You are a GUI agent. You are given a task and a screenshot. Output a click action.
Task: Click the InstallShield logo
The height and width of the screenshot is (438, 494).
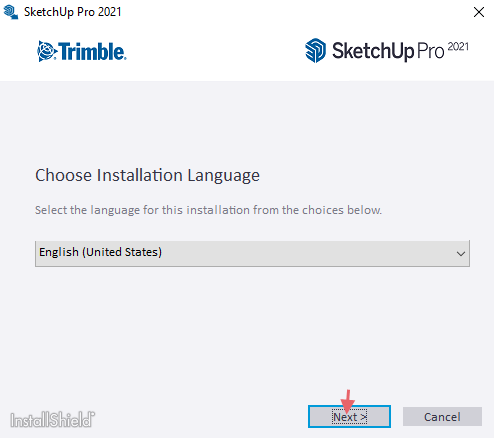pos(52,420)
